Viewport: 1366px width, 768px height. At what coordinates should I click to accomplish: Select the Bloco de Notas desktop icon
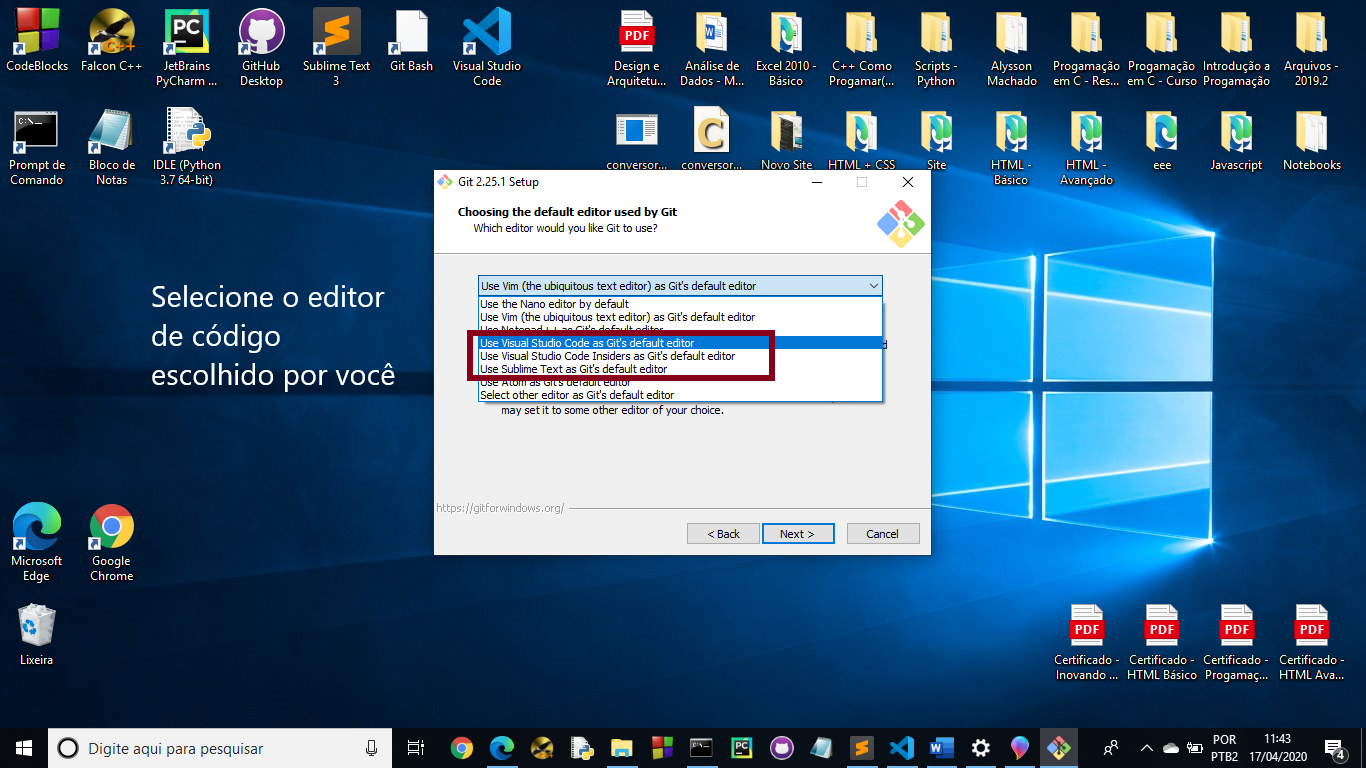111,147
